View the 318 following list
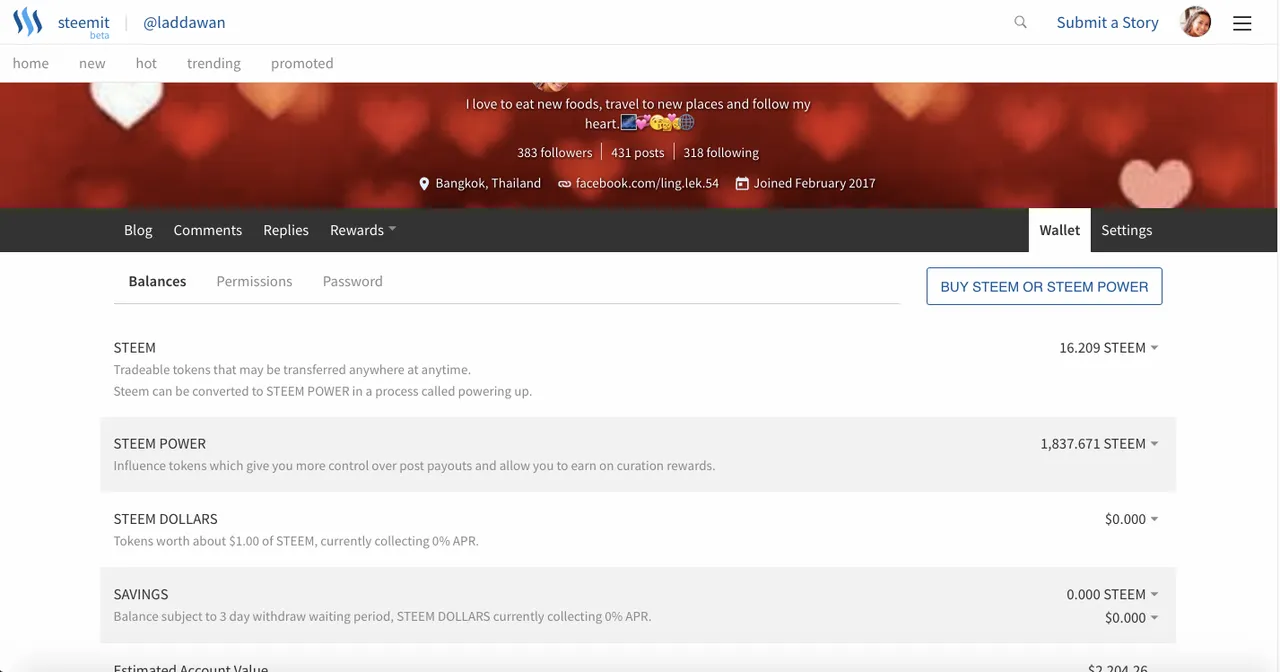Image resolution: width=1280 pixels, height=672 pixels. (x=721, y=153)
